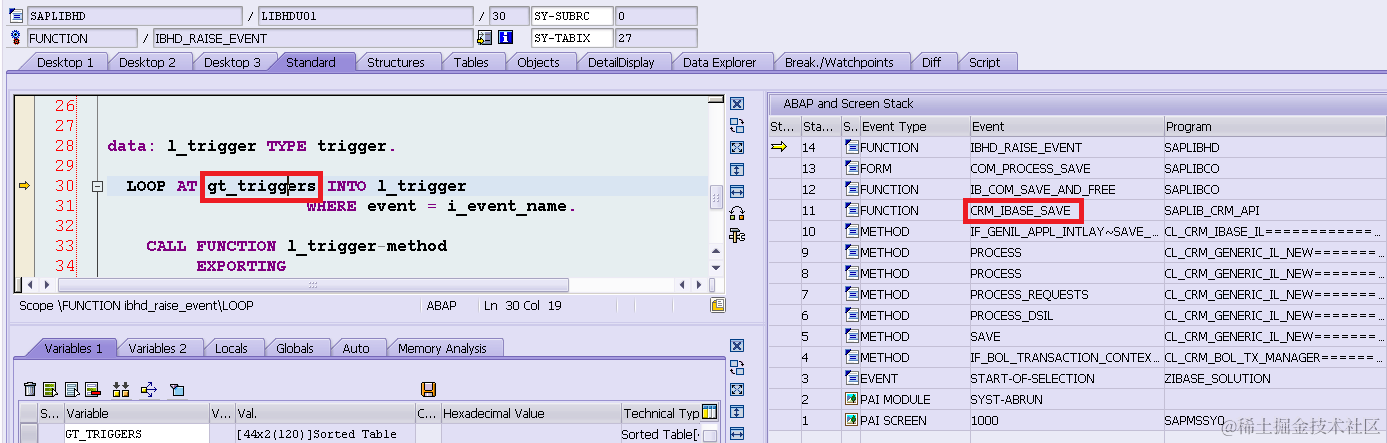Click the blue information icon beside IBHD_RAISE_EVENT
The height and width of the screenshot is (443, 1387).
tap(505, 38)
